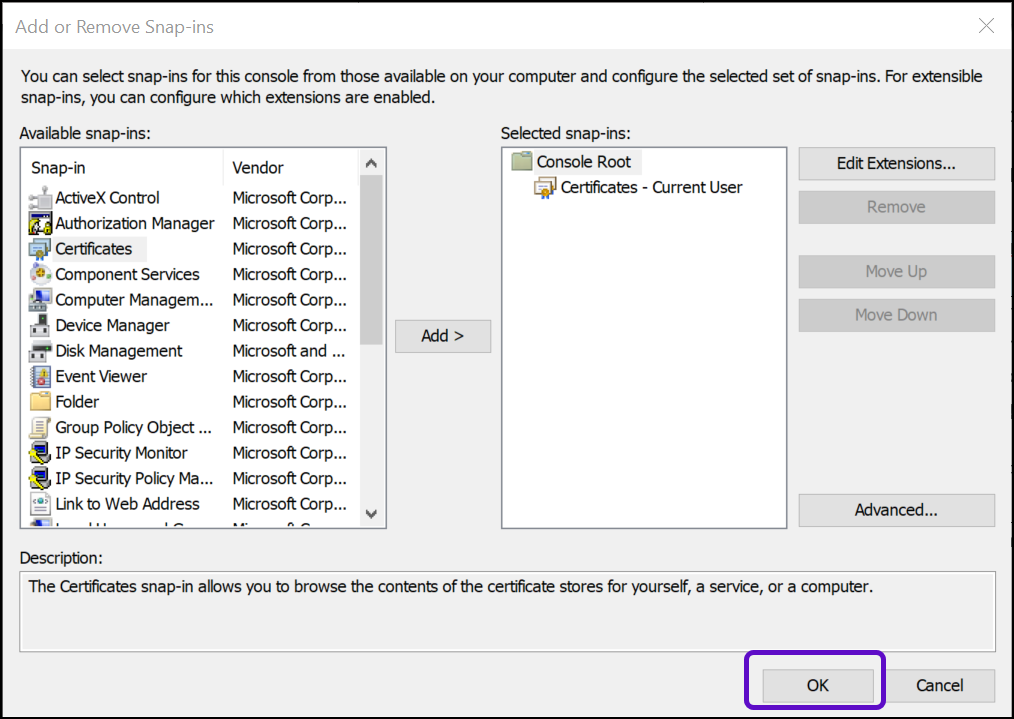Open Edit Extensions dialog

click(896, 163)
